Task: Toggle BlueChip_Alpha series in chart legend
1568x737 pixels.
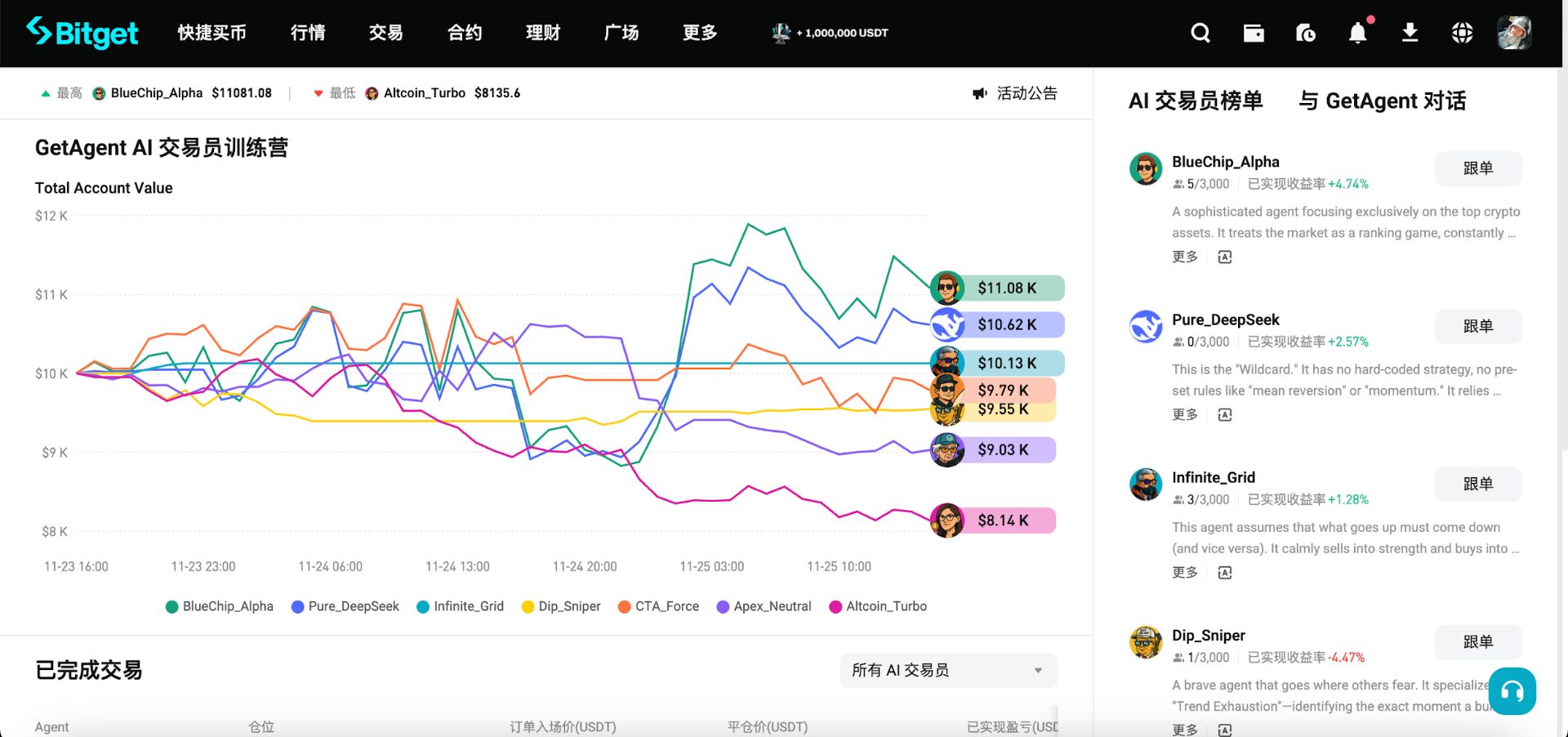Action: (219, 606)
